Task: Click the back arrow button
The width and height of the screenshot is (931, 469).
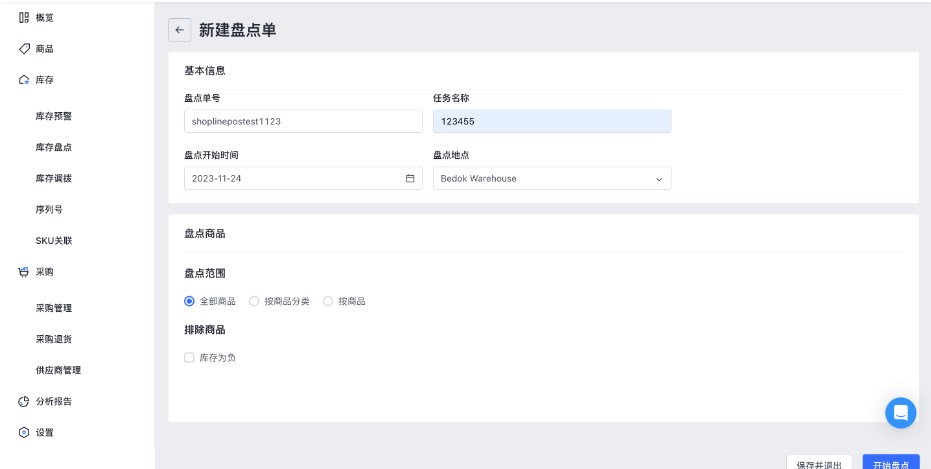Action: point(179,30)
